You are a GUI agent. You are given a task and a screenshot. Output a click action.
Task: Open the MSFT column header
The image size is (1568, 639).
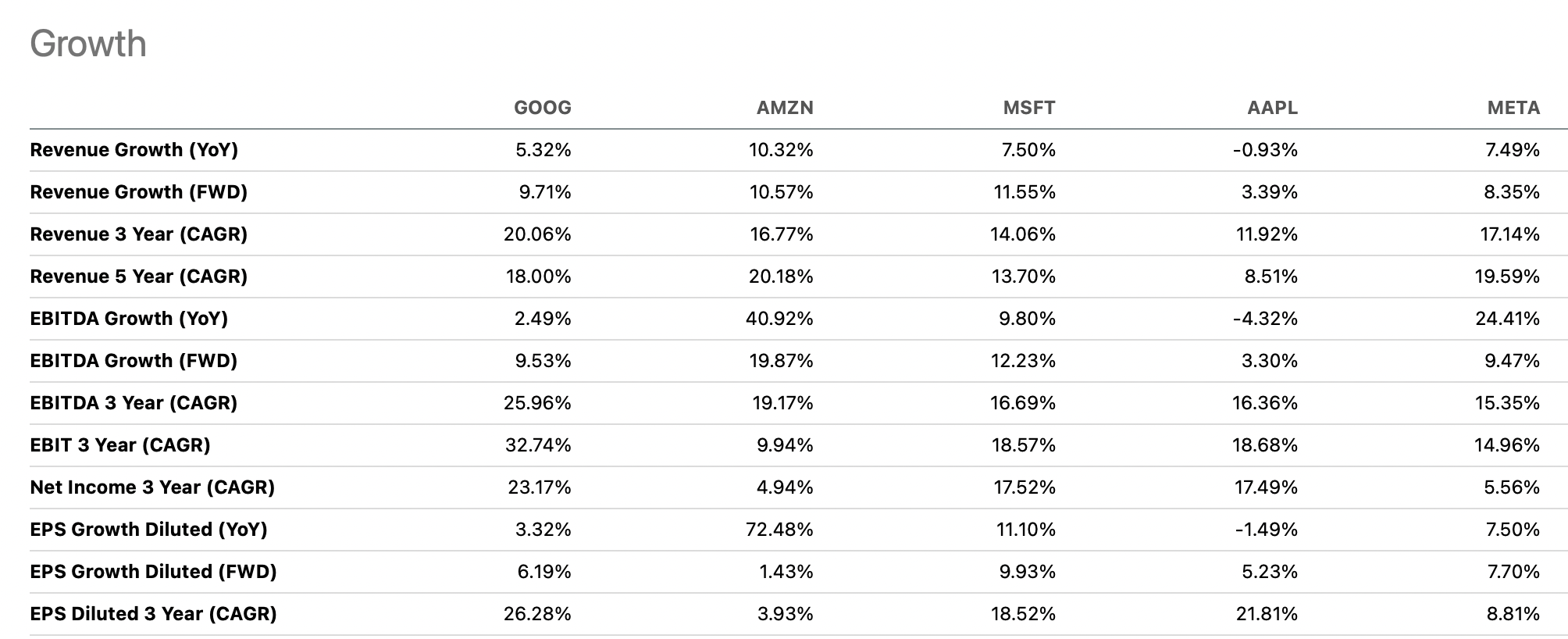click(x=1028, y=108)
